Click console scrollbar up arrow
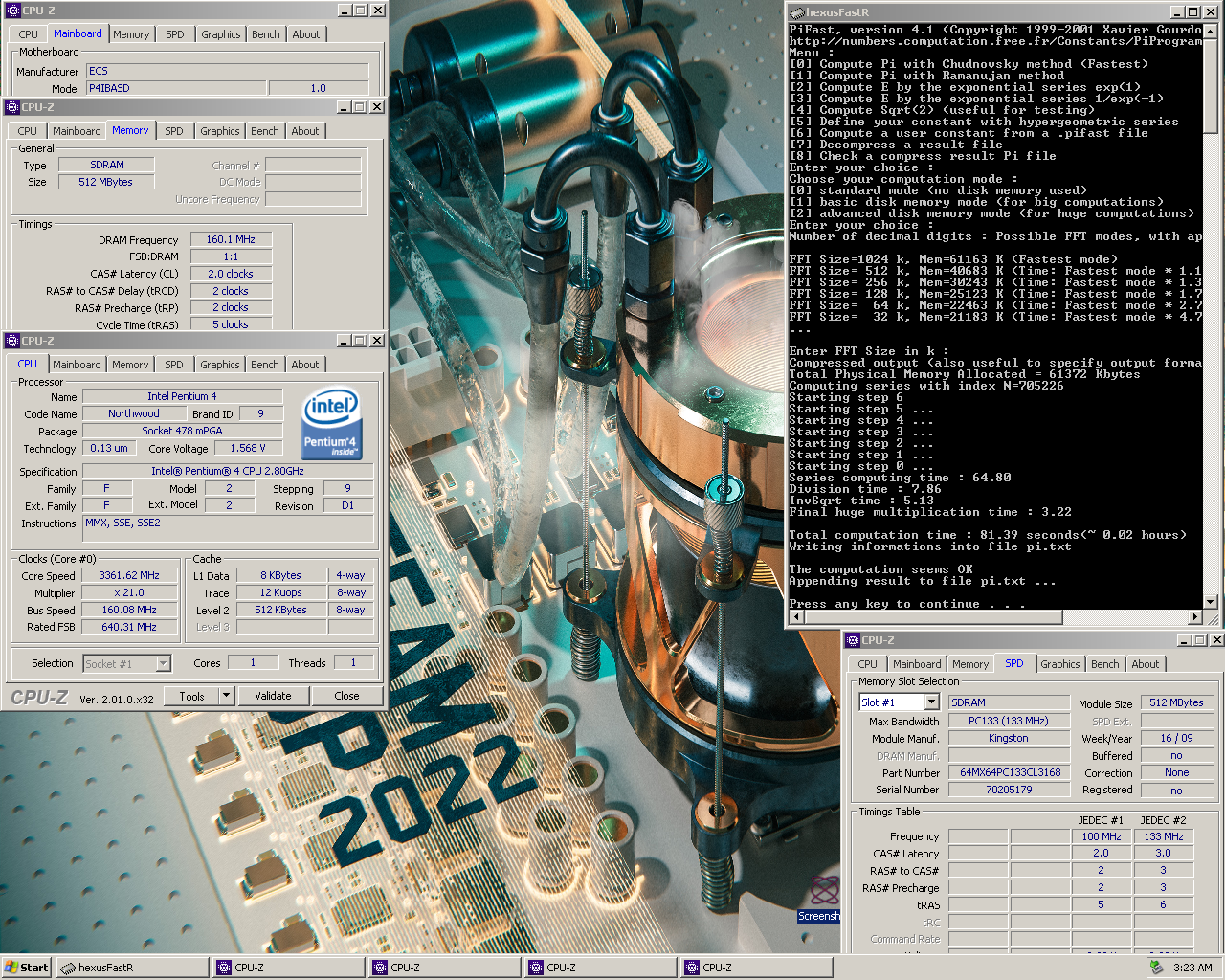Viewport: 1225px width, 980px height. click(x=1211, y=31)
